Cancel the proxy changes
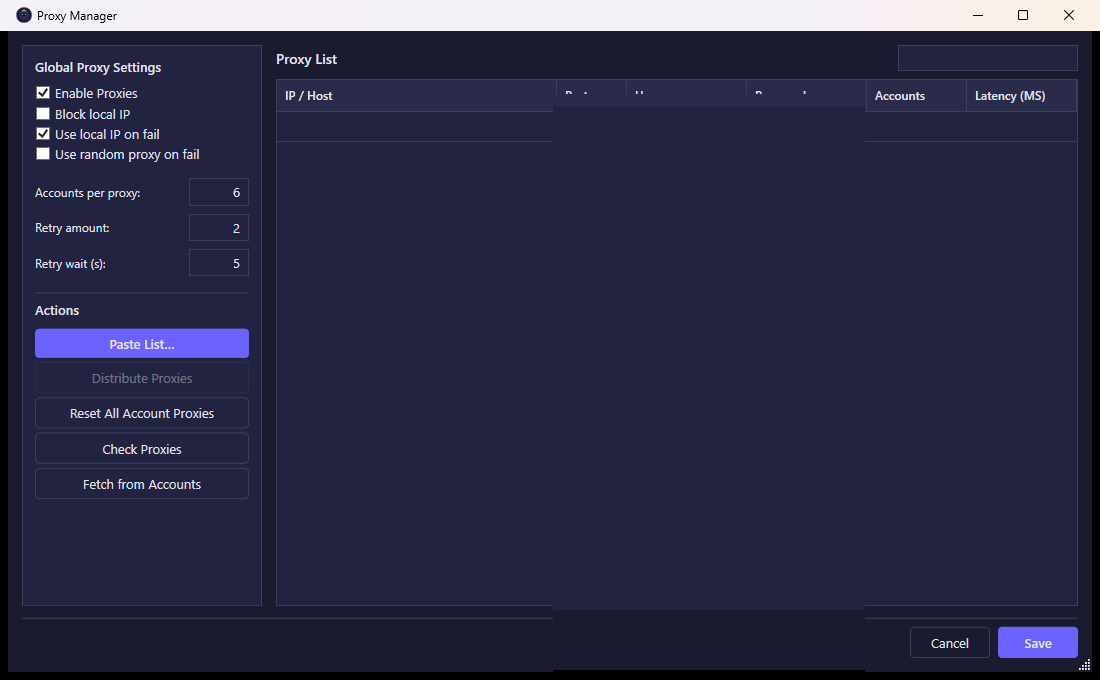 950,643
